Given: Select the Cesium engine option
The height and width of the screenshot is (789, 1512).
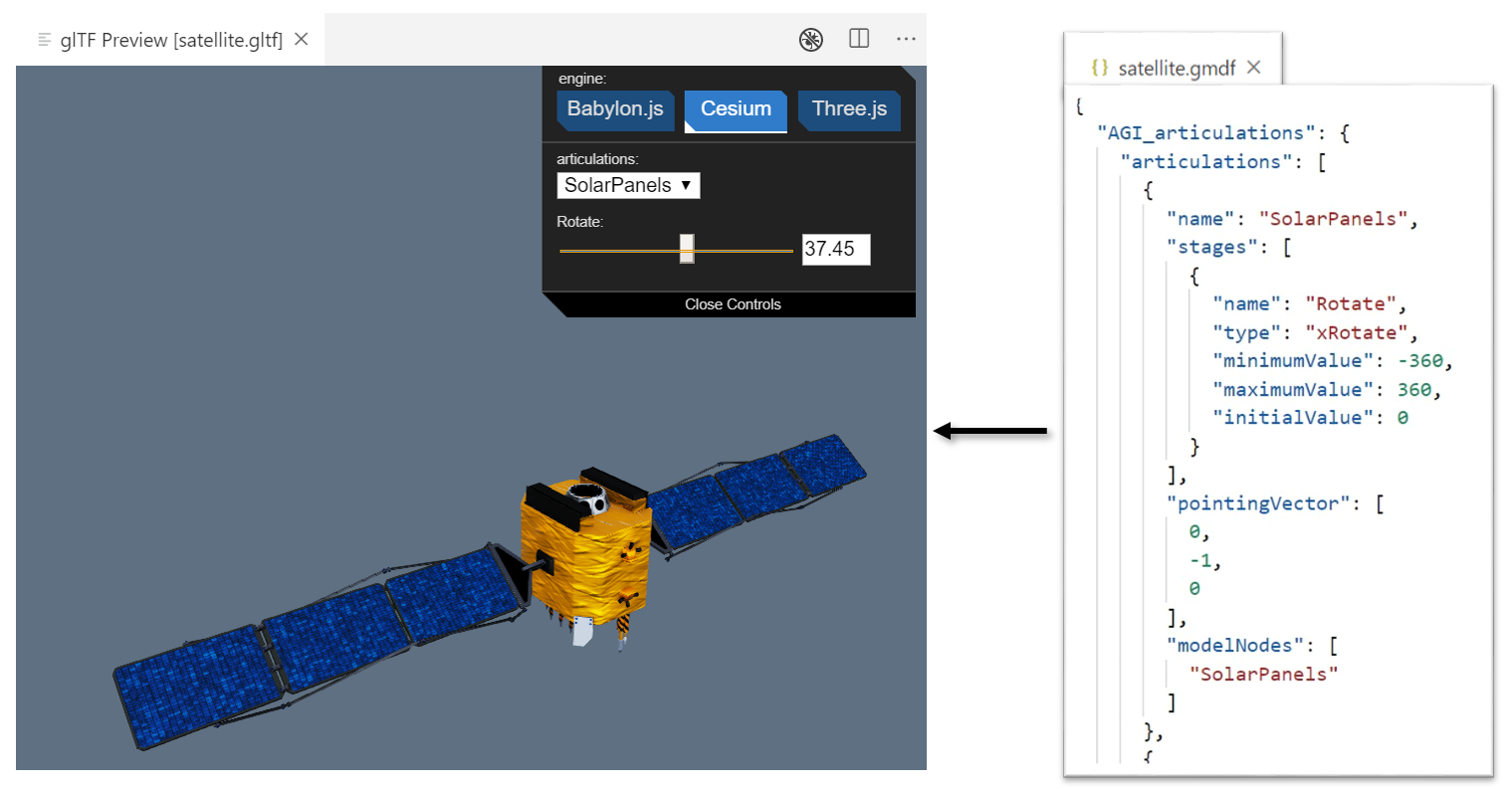Looking at the screenshot, I should (x=736, y=109).
